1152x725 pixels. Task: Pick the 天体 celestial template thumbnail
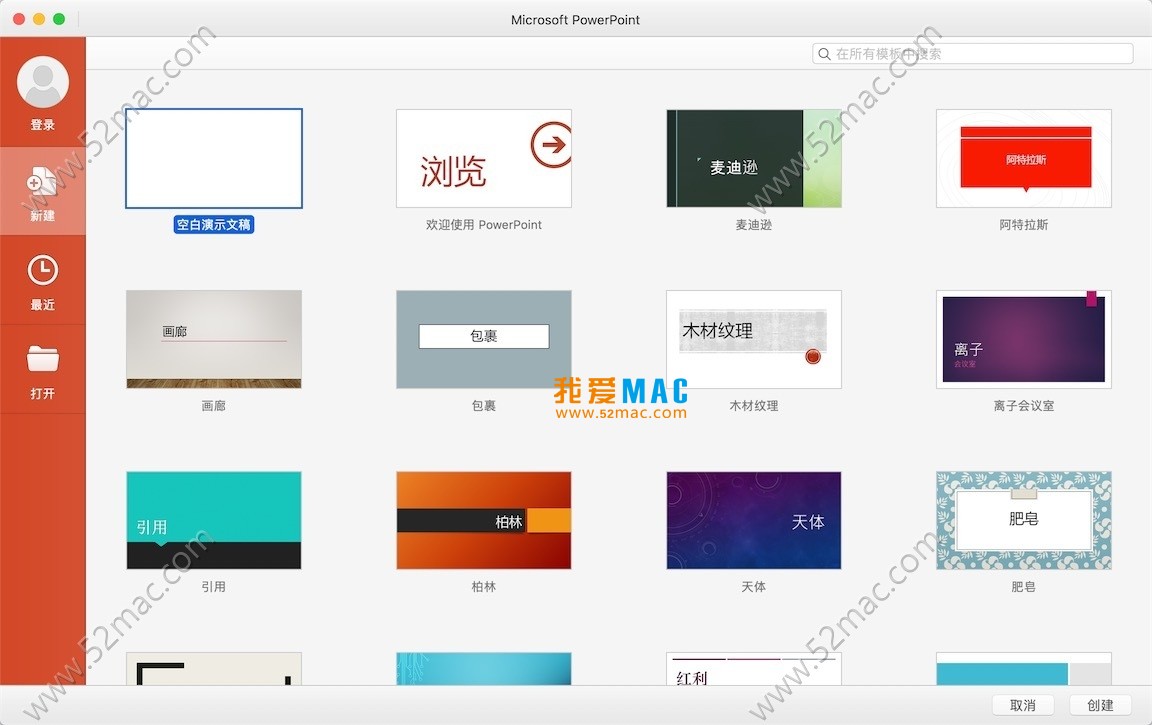point(754,520)
